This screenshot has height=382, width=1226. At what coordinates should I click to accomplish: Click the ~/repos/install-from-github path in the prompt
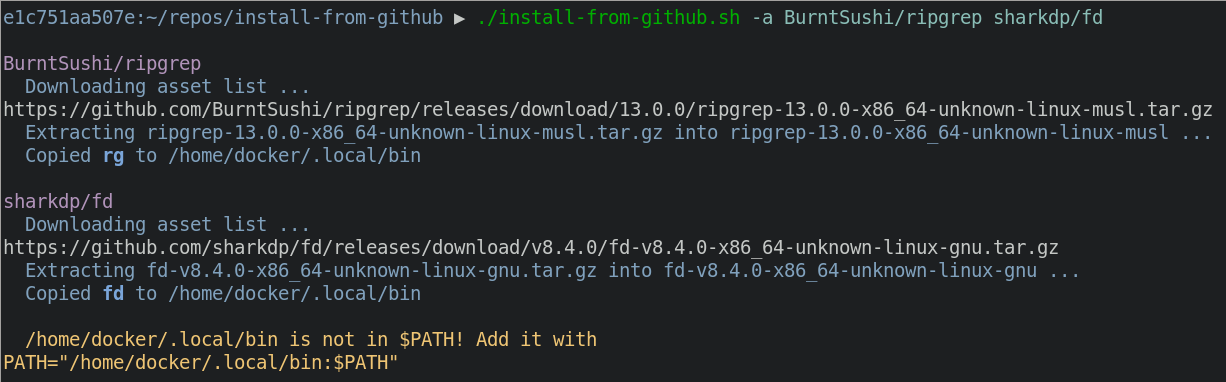coord(295,17)
